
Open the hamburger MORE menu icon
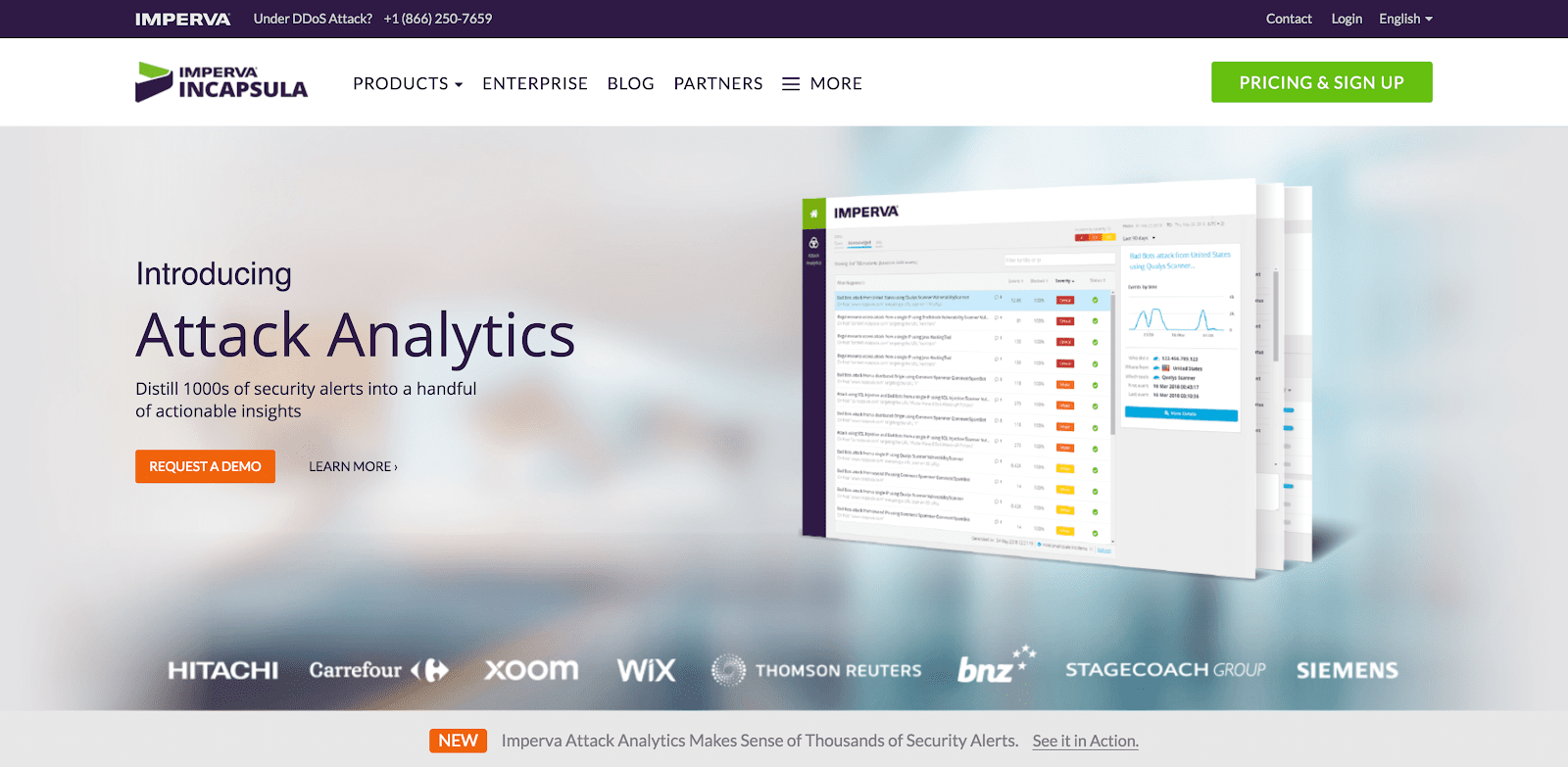coord(791,84)
